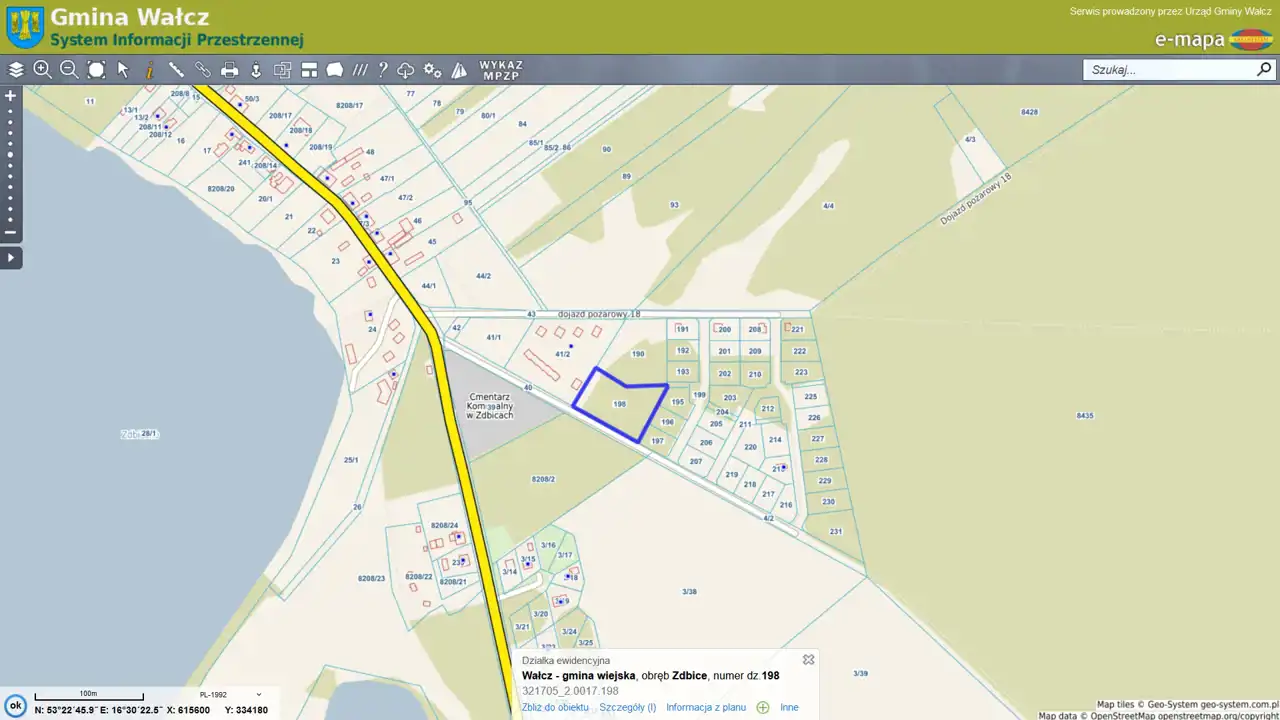Expand more options with green plus
The image size is (1280, 720).
763,707
